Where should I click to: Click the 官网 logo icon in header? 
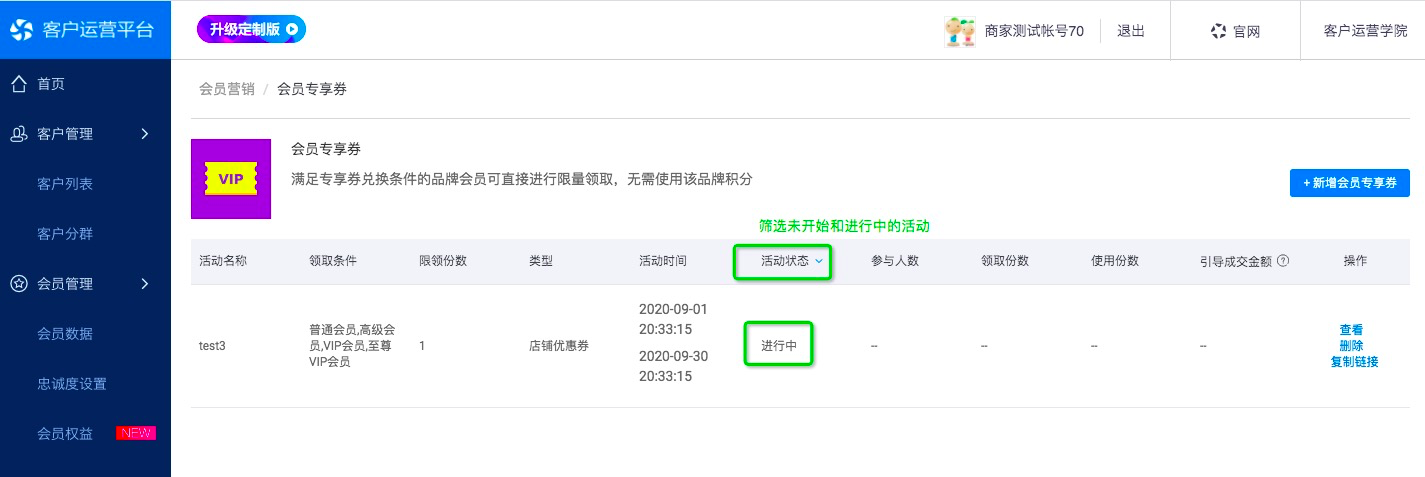1218,31
